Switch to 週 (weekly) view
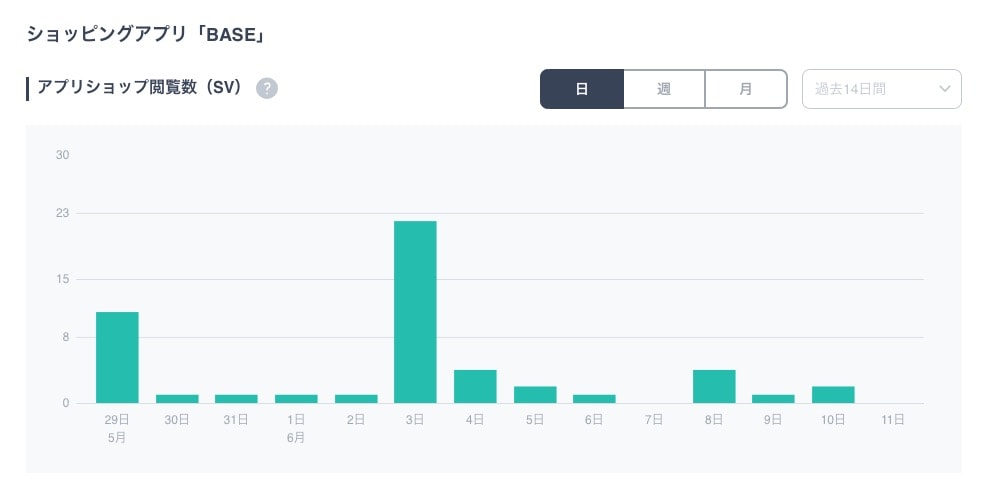Screen dimensions: 989x488 click(664, 88)
